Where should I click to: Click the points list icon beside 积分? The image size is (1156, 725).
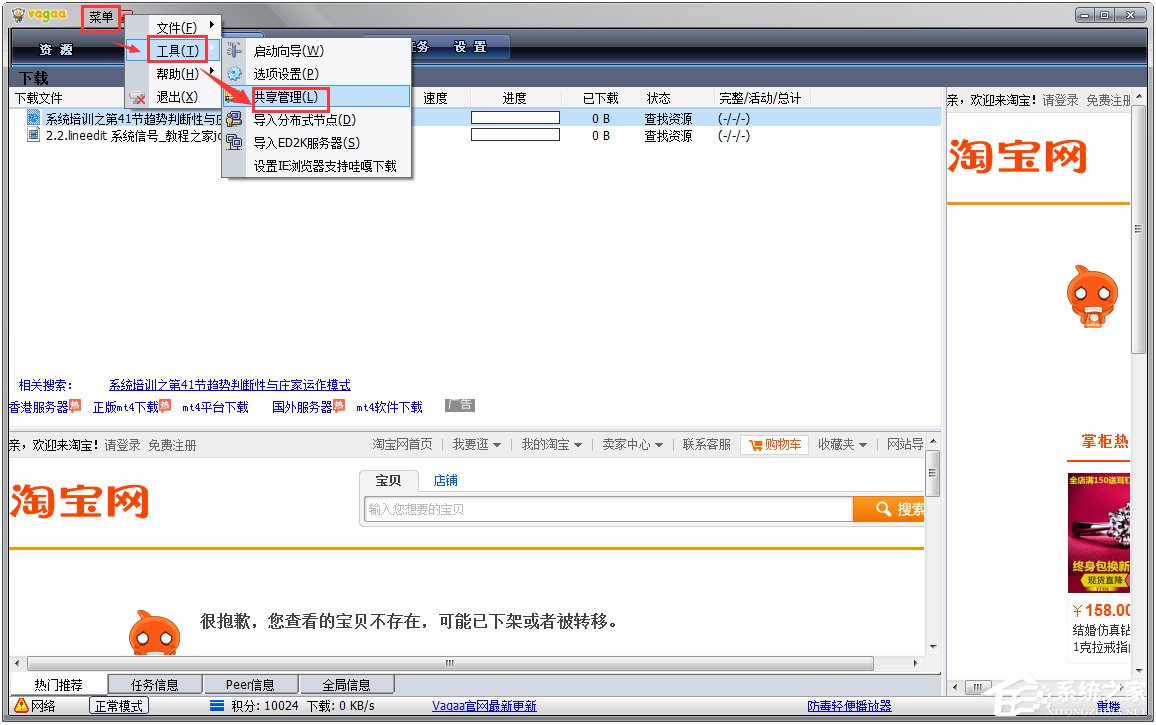[x=217, y=706]
